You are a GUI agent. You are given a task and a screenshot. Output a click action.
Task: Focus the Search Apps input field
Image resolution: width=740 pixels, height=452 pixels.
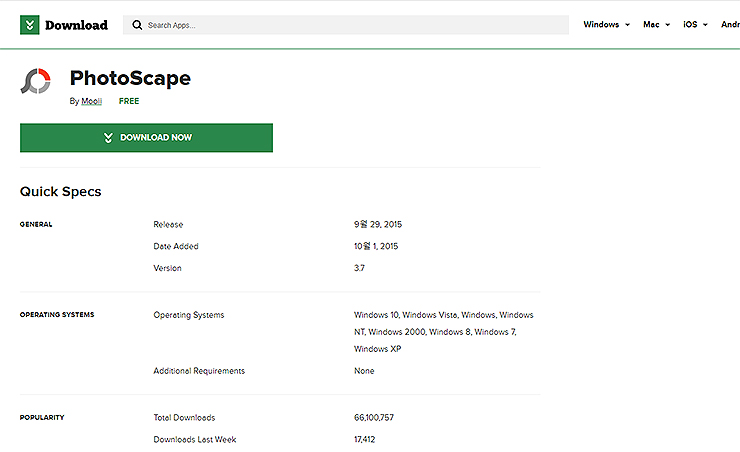coord(345,25)
